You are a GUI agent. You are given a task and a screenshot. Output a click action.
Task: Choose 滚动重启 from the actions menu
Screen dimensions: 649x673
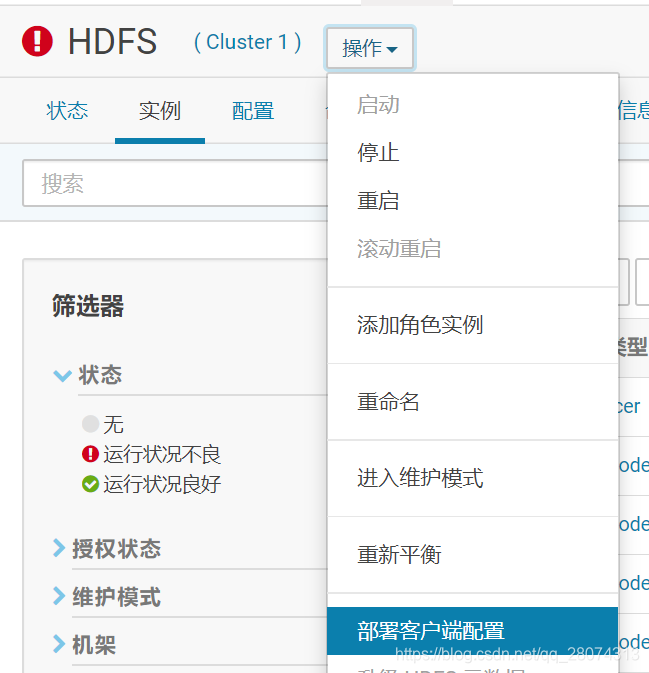click(x=473, y=249)
